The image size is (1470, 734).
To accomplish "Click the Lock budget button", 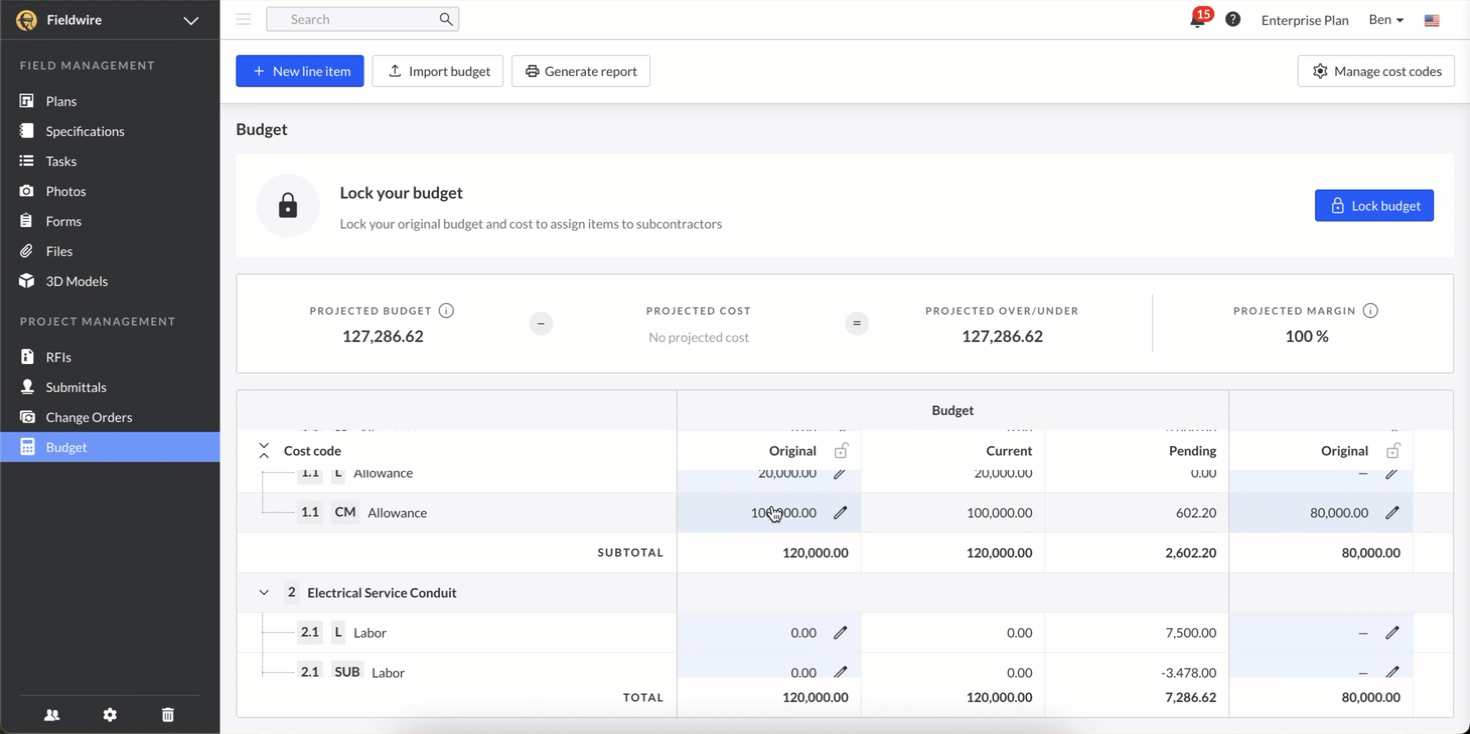I will click(x=1374, y=206).
